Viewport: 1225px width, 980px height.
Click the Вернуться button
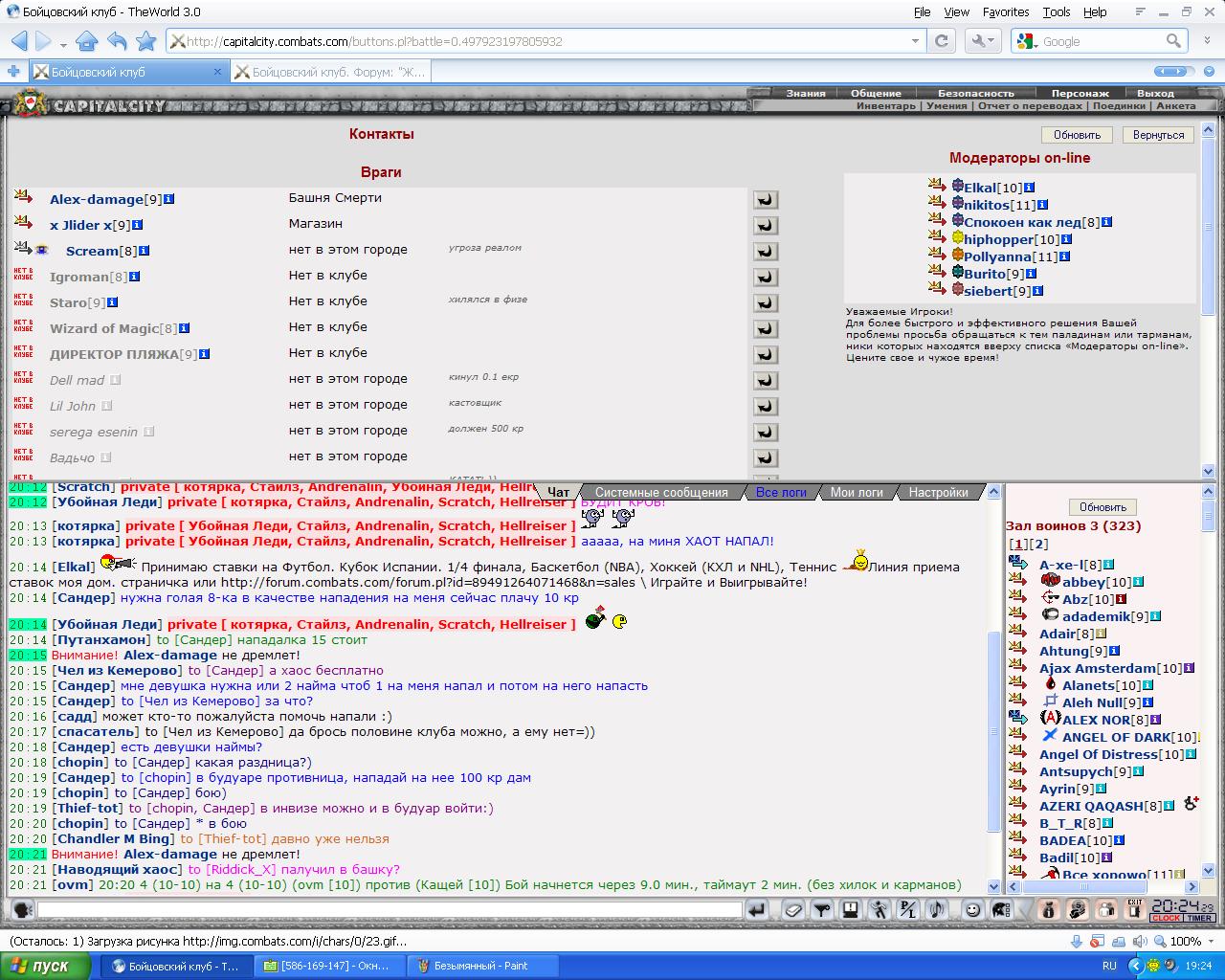(x=1158, y=135)
